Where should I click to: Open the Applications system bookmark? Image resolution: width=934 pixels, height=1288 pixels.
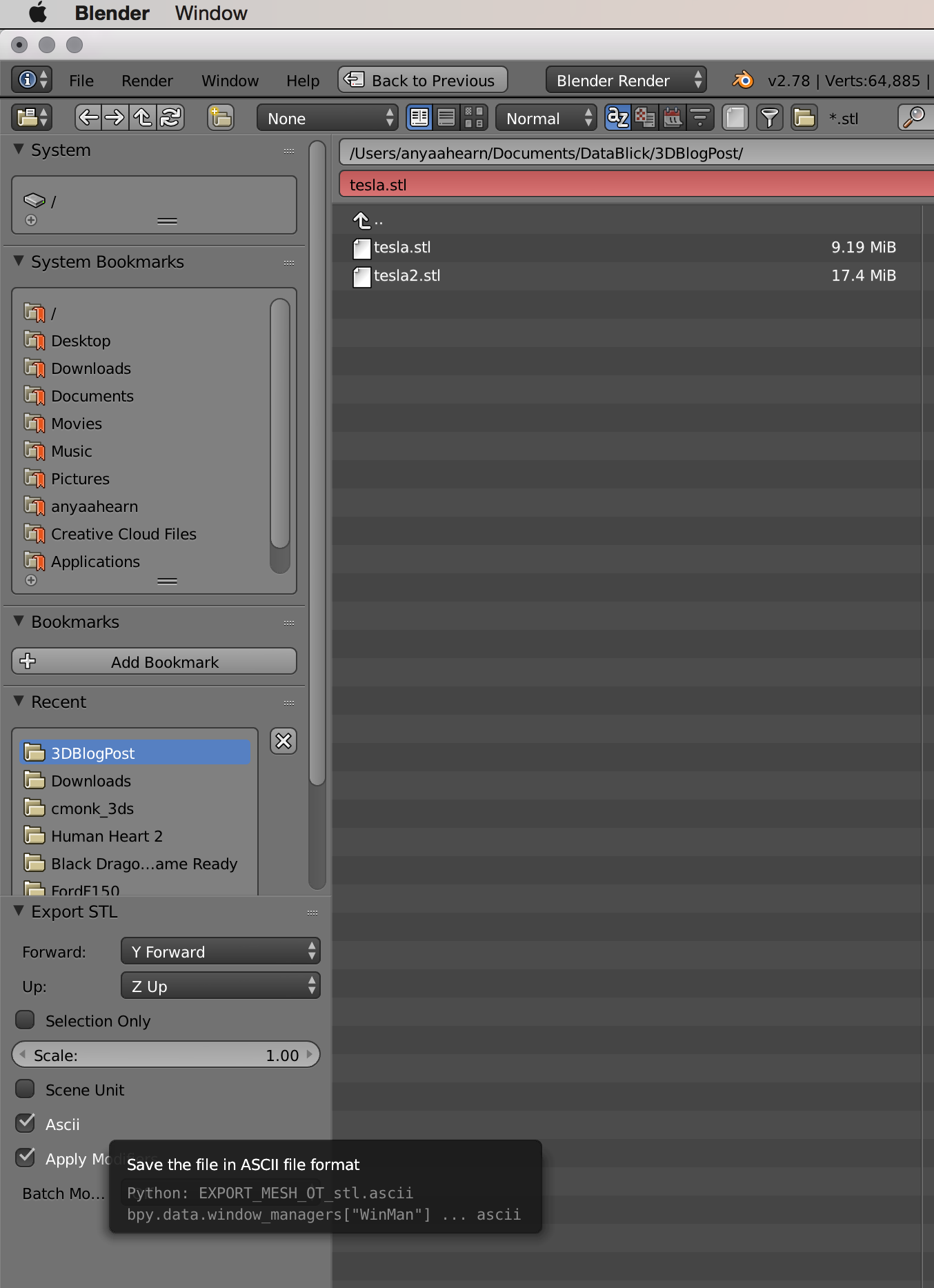point(95,561)
